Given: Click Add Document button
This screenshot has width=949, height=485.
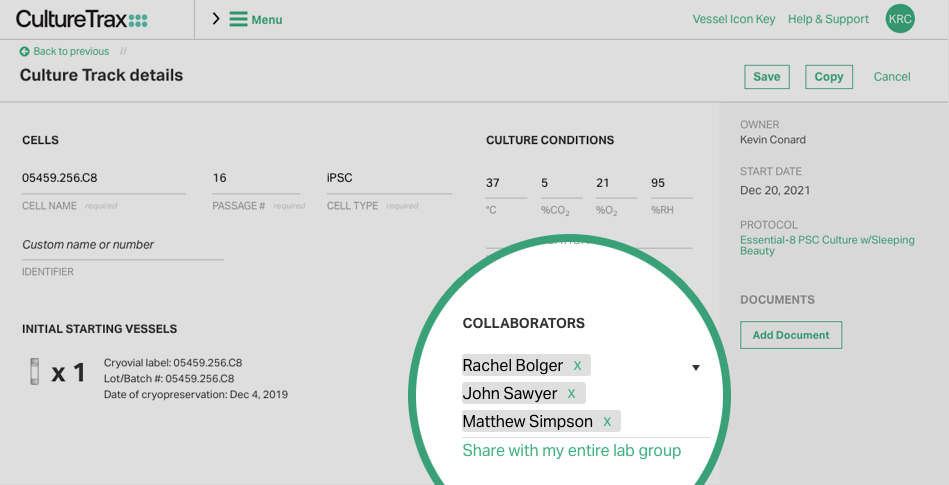Looking at the screenshot, I should point(790,335).
